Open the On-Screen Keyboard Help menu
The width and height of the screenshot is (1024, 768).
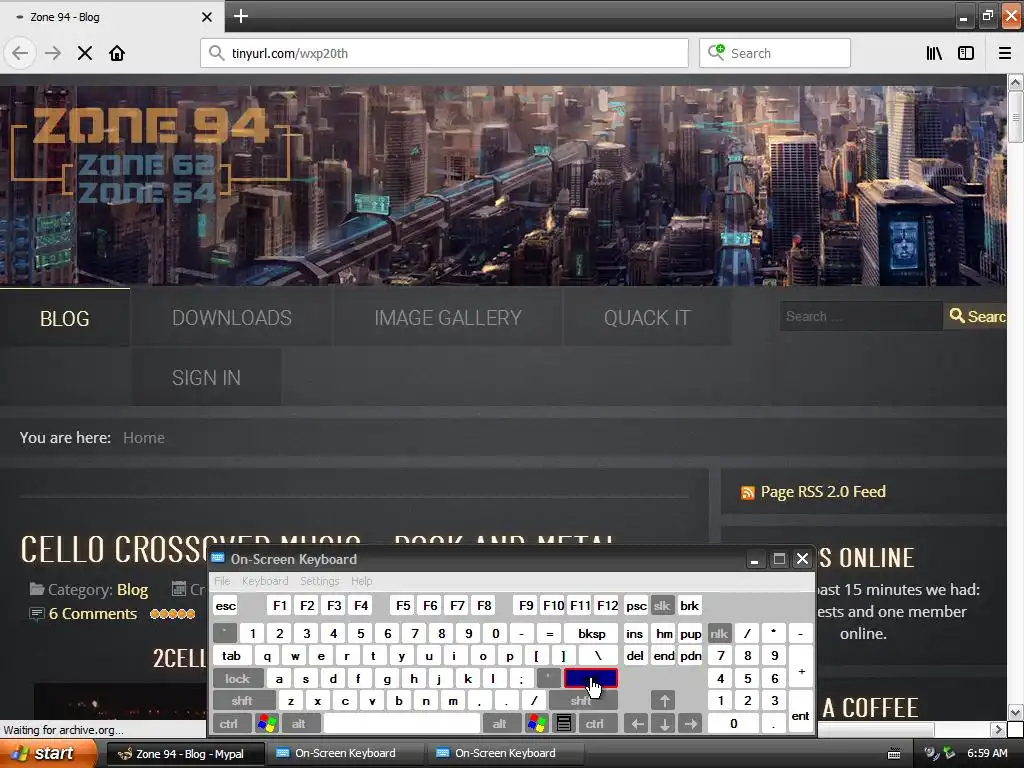click(361, 581)
